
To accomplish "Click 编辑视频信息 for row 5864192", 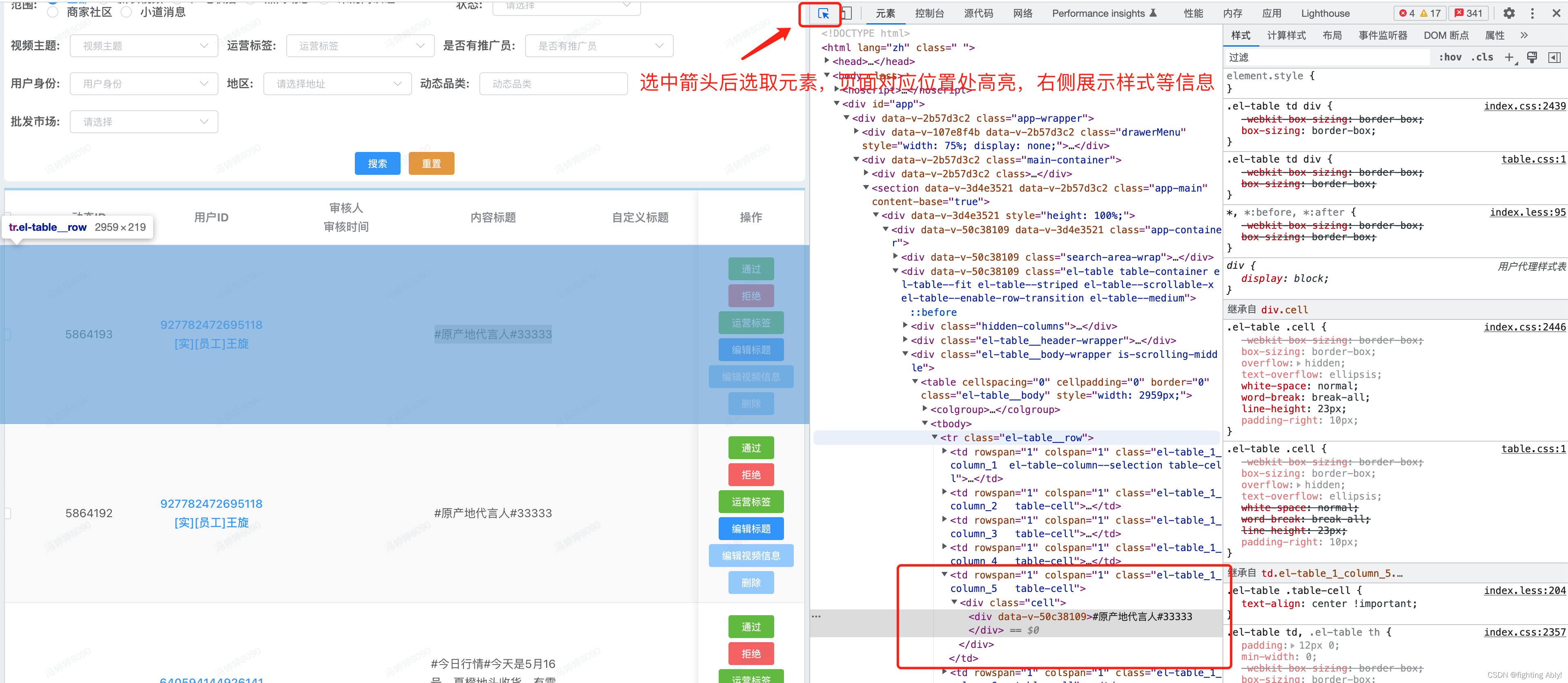I will (x=751, y=555).
